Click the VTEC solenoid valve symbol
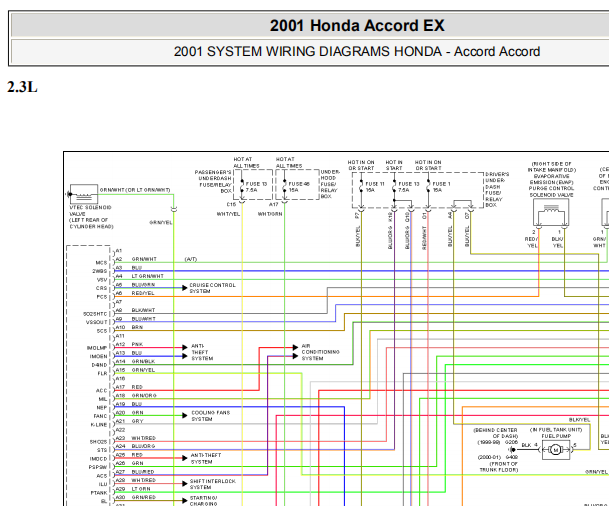609x506 pixels. pos(82,194)
